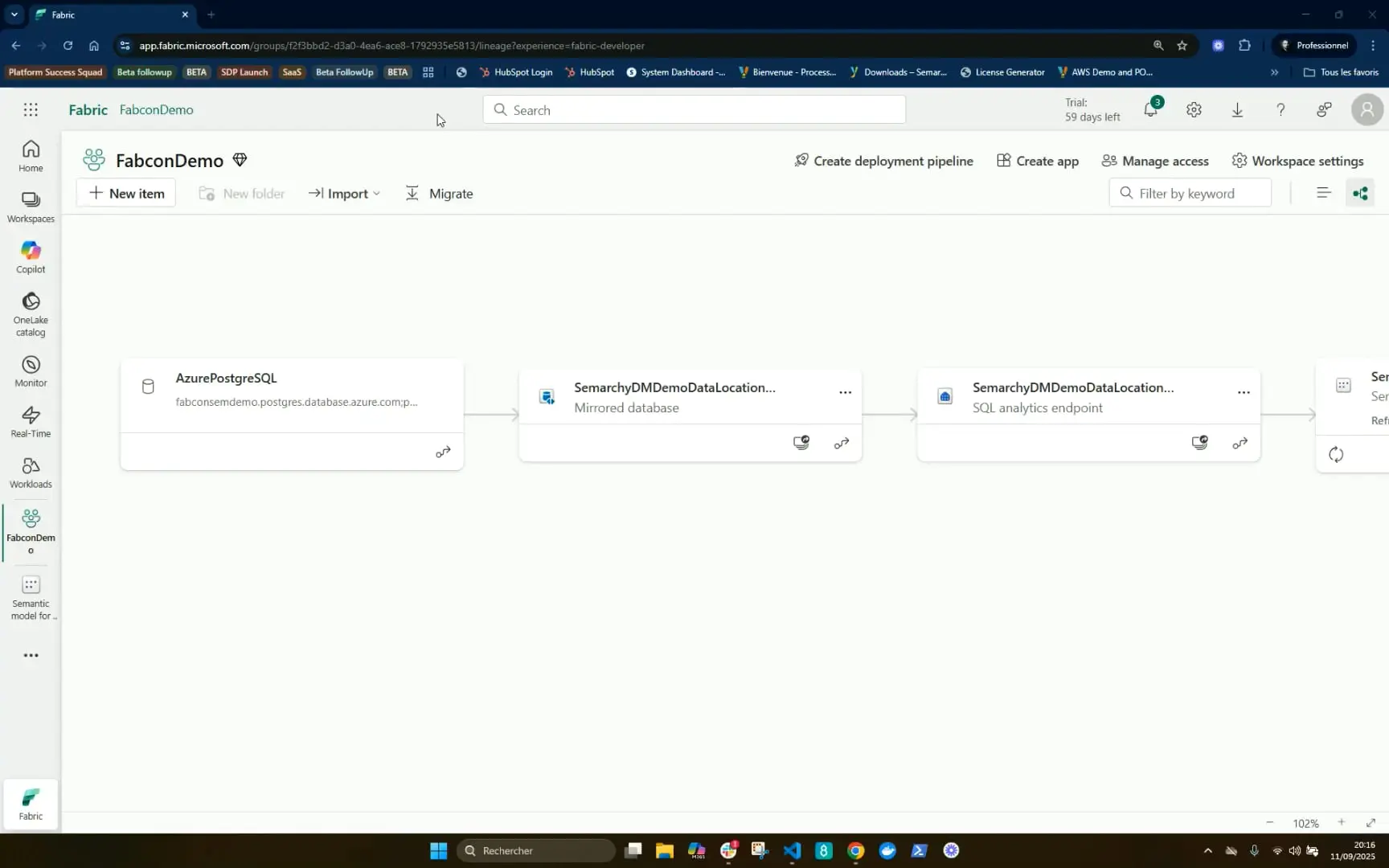The width and height of the screenshot is (1389, 868).
Task: Open the settings gear in header
Action: point(1194,110)
